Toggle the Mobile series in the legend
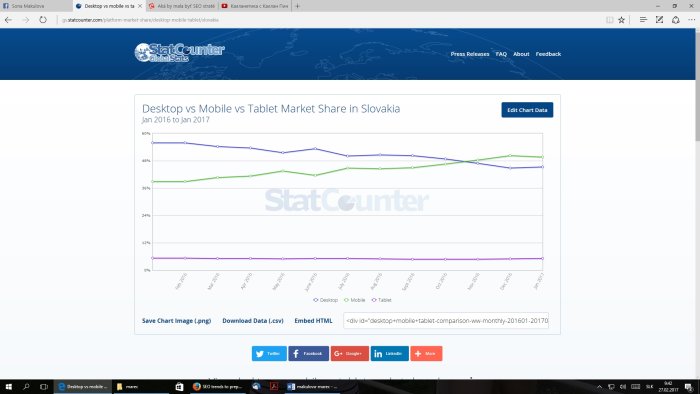Image resolution: width=700 pixels, height=394 pixels. pos(354,300)
